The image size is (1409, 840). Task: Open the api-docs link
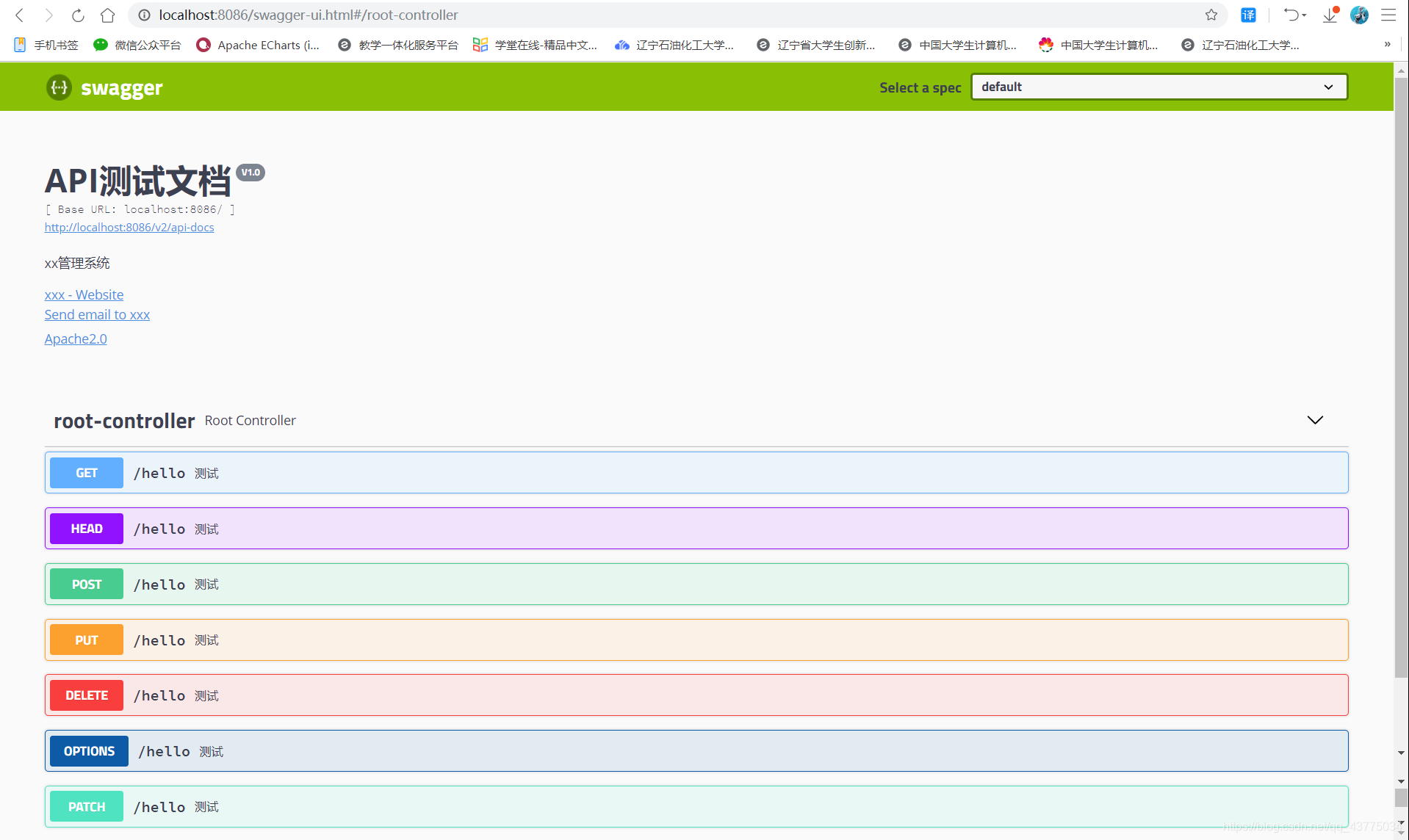tap(129, 228)
